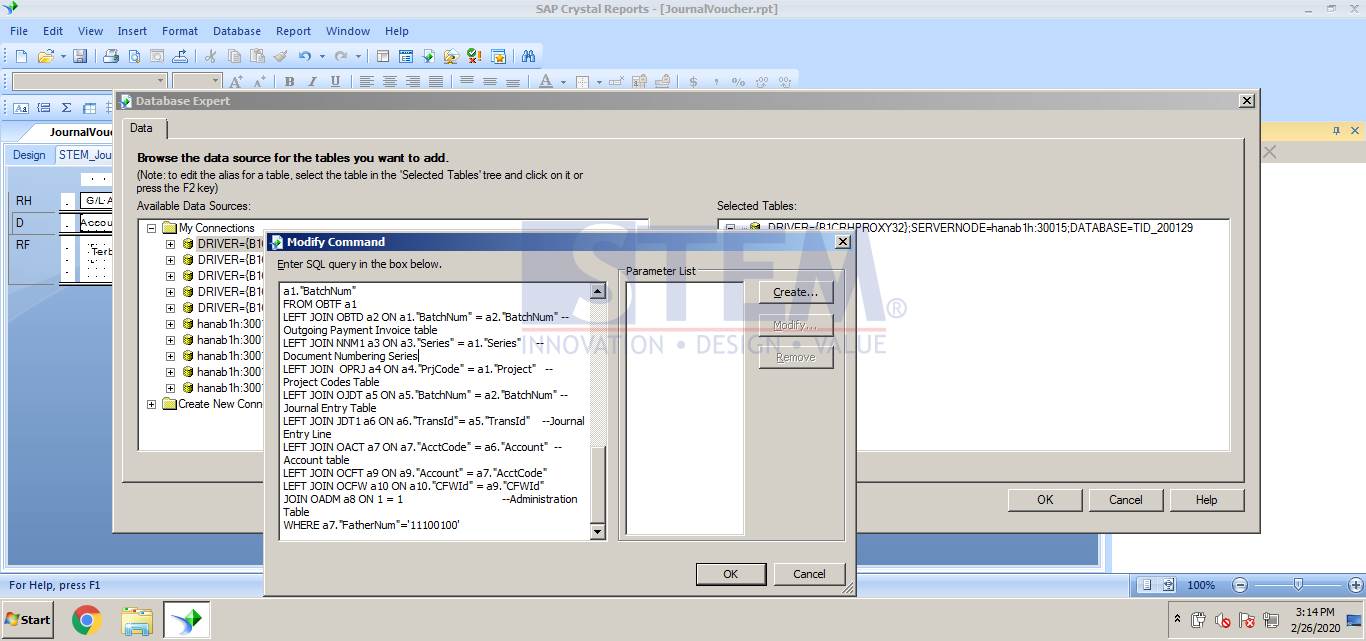
Task: Click the Align Right icon
Action: [412, 81]
